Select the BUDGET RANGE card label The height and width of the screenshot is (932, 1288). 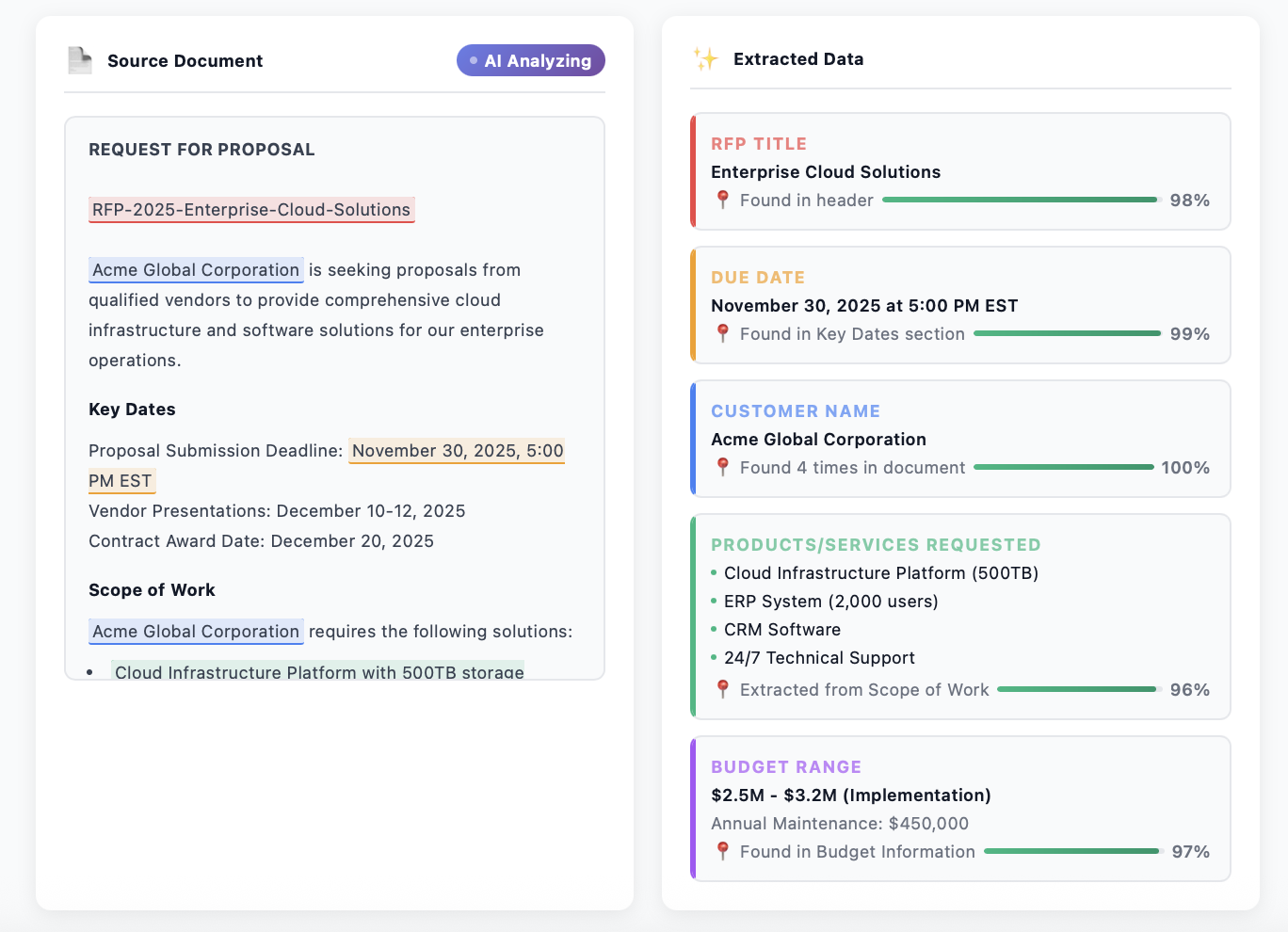[x=786, y=767]
